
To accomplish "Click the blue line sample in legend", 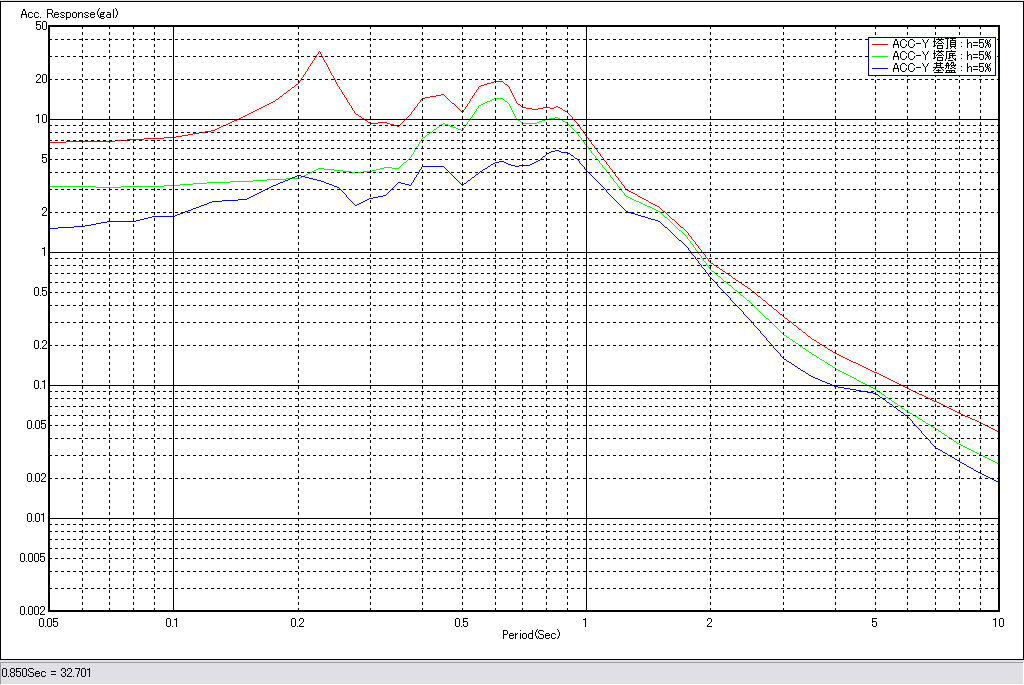I will tap(879, 68).
